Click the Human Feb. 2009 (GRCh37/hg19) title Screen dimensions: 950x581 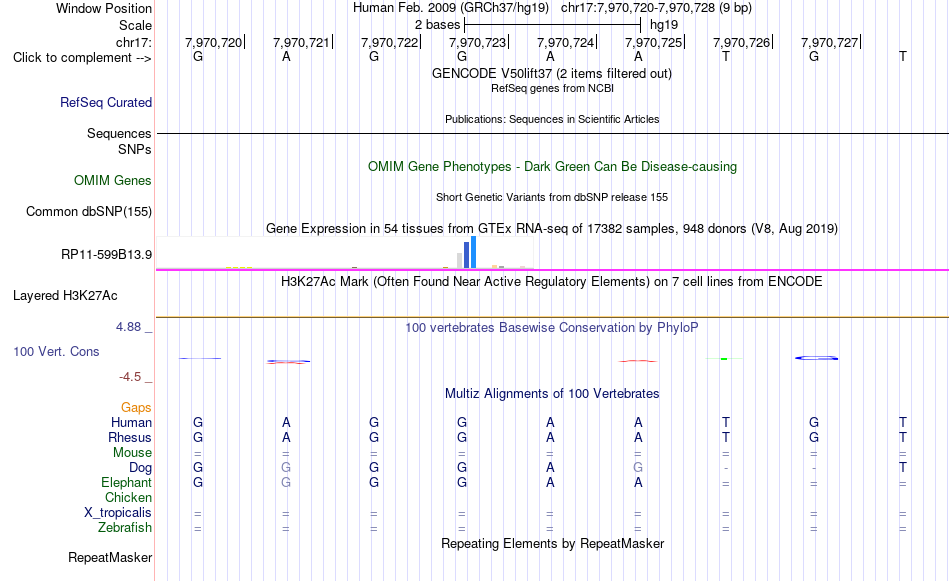tap(451, 8)
